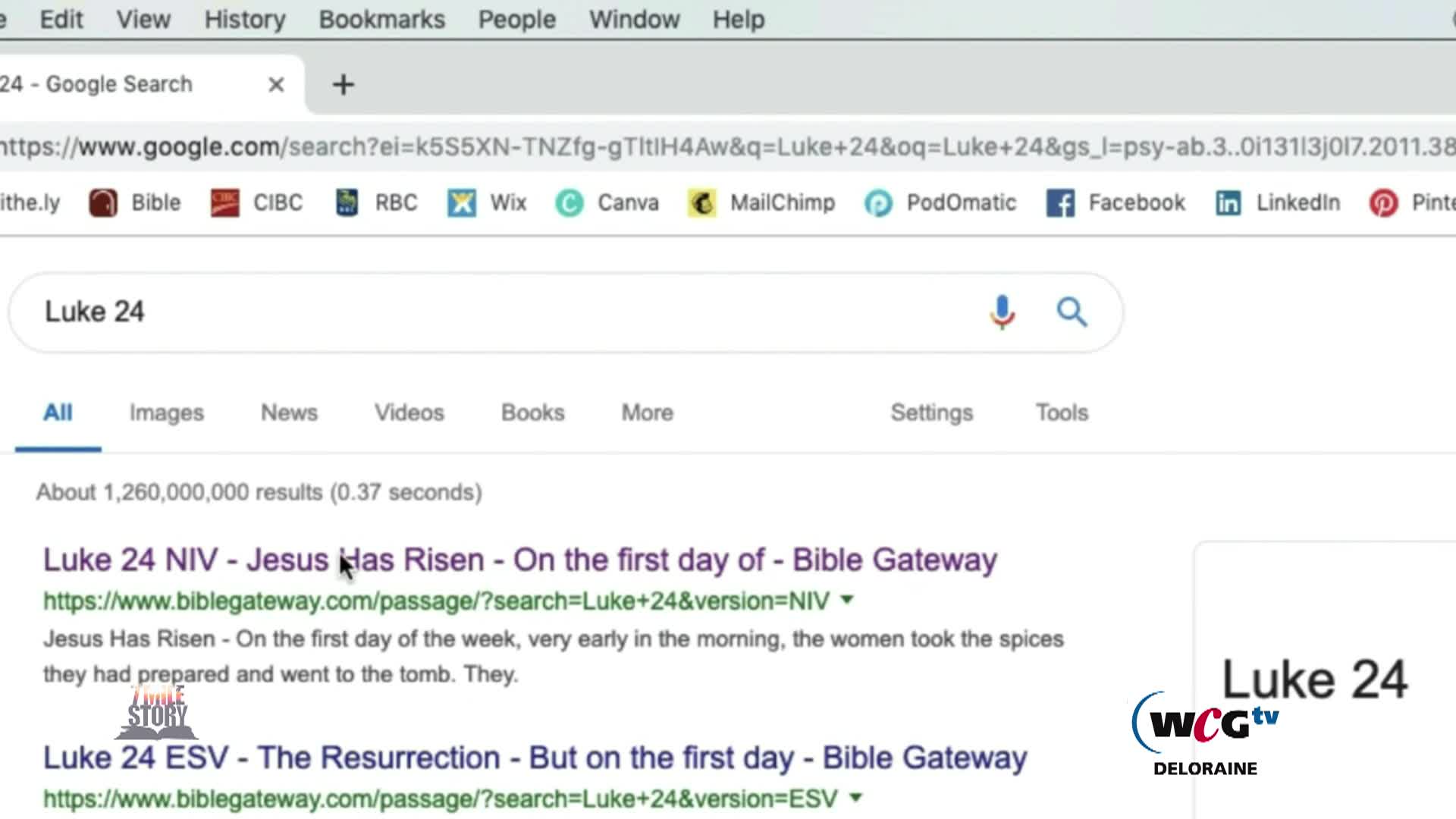Close the Google Search tab

point(276,84)
